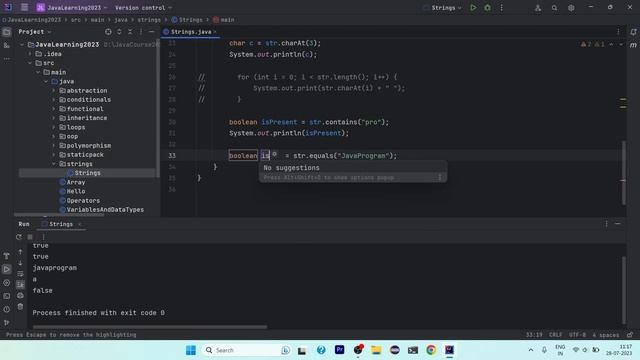Screen dimensions: 640x360
Task: Open the Array class
Action: [x=76, y=182]
